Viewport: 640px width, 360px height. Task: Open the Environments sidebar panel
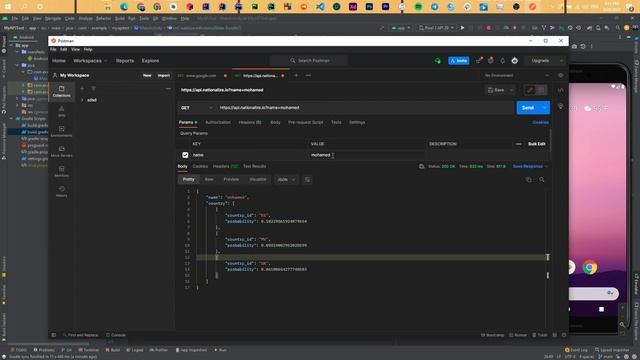(x=62, y=131)
